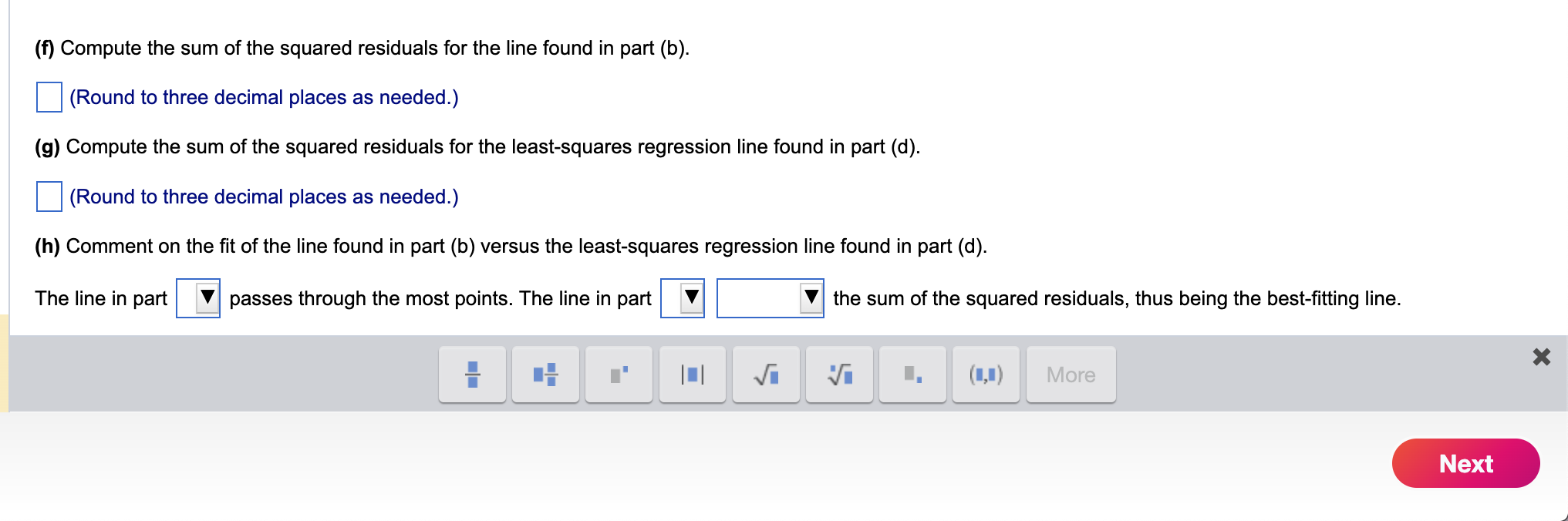The height and width of the screenshot is (521, 1568).
Task: Insert an exponent template
Action: [x=619, y=375]
